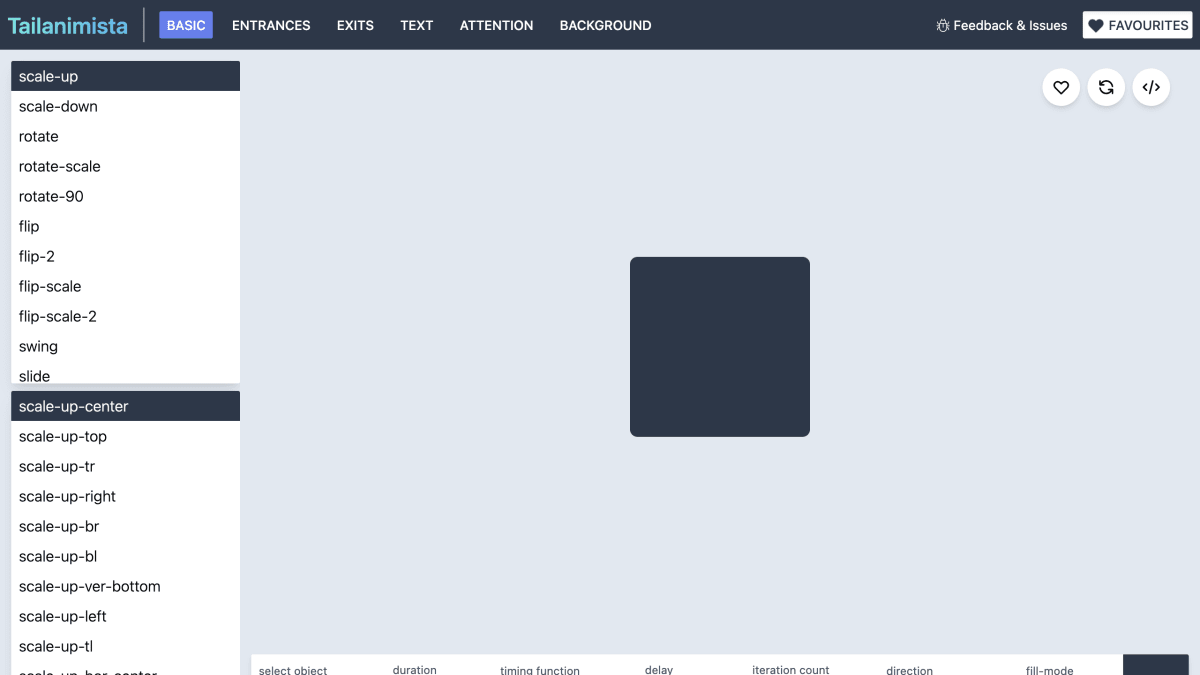Switch to the Background tab

[x=605, y=25]
